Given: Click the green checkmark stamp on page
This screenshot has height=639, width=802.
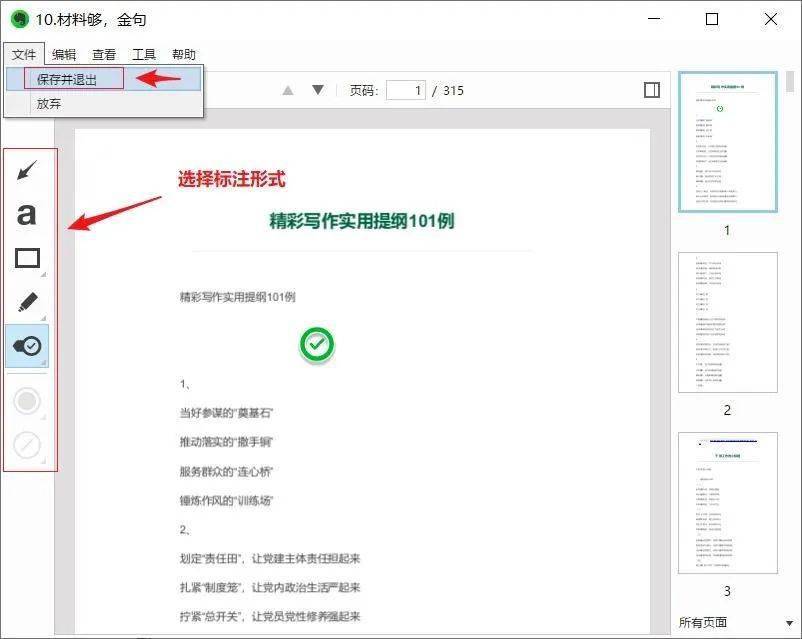Looking at the screenshot, I should click(317, 345).
